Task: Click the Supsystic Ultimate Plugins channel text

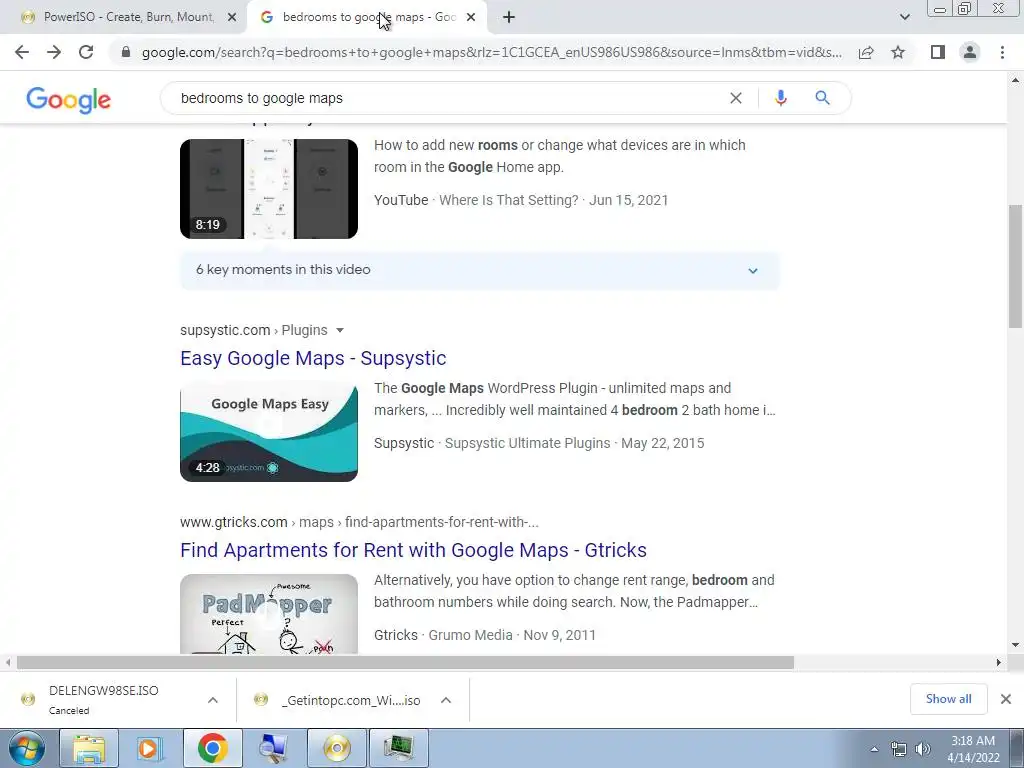Action: [528, 443]
